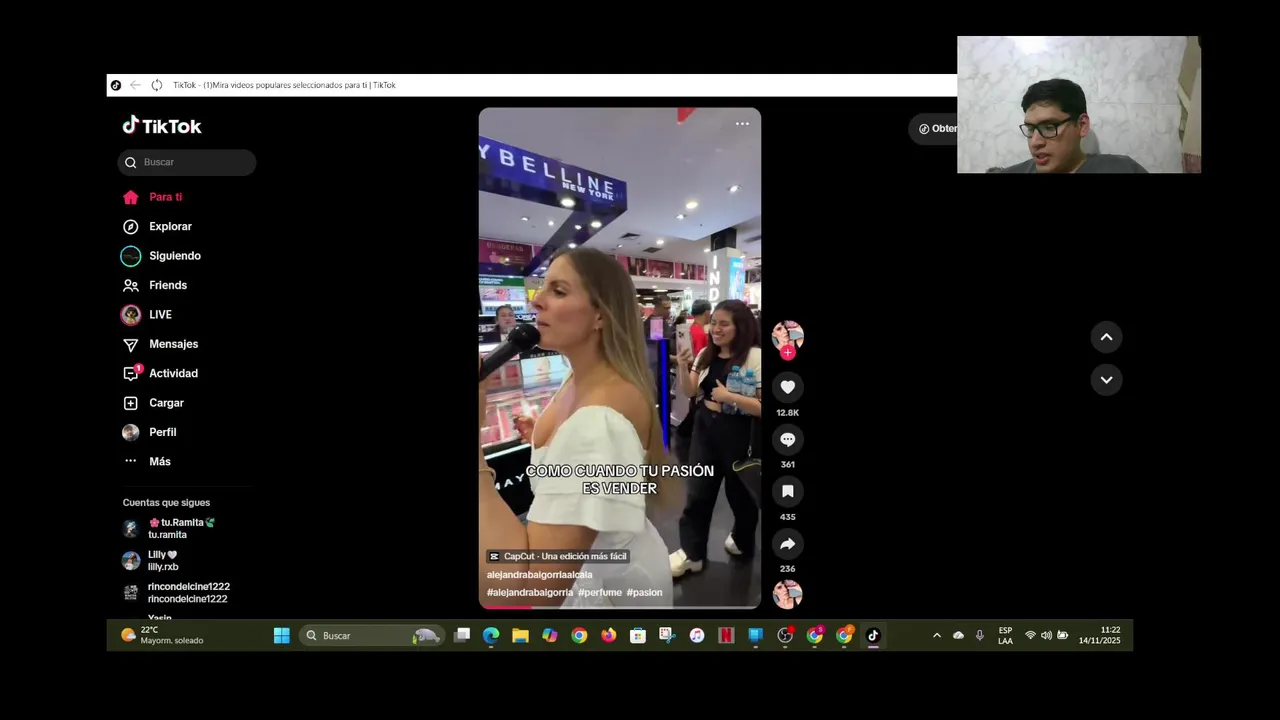
Task: Open Microsoft Edge from the taskbar
Action: click(x=491, y=635)
